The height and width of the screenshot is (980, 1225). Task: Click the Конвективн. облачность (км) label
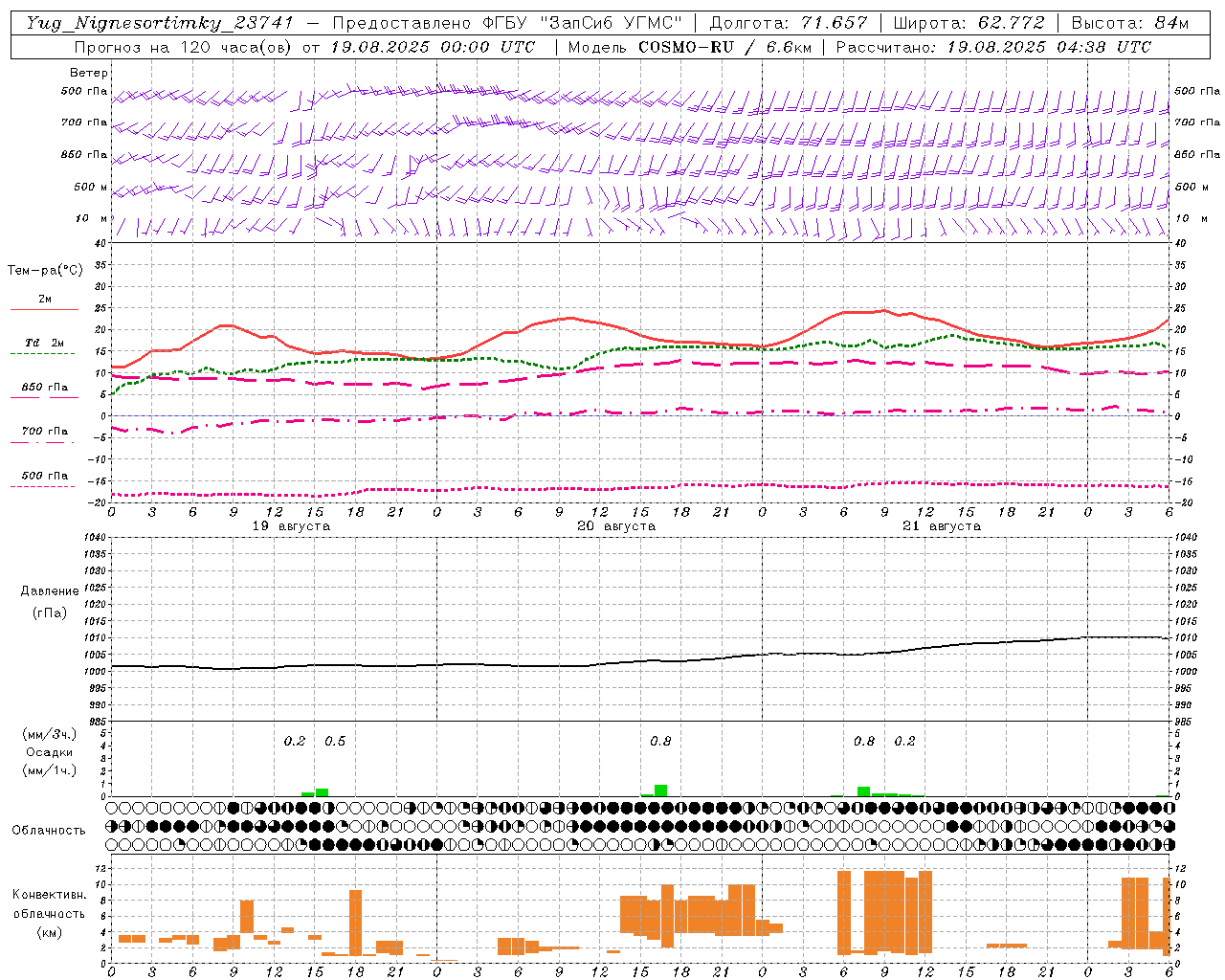coord(49,913)
